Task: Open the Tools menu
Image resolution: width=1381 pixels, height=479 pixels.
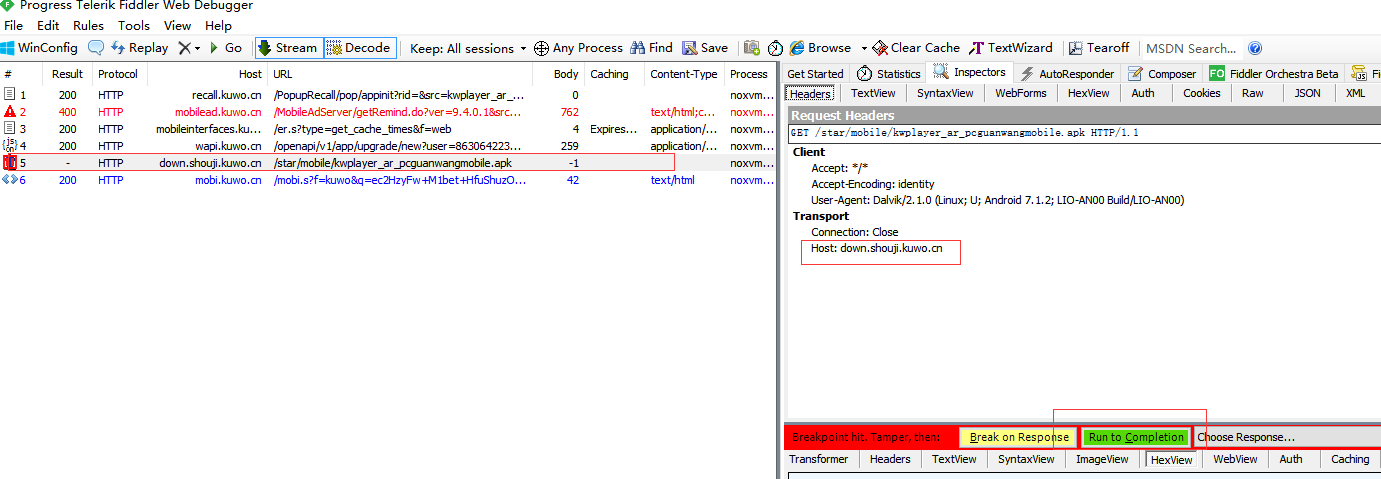Action: [134, 26]
